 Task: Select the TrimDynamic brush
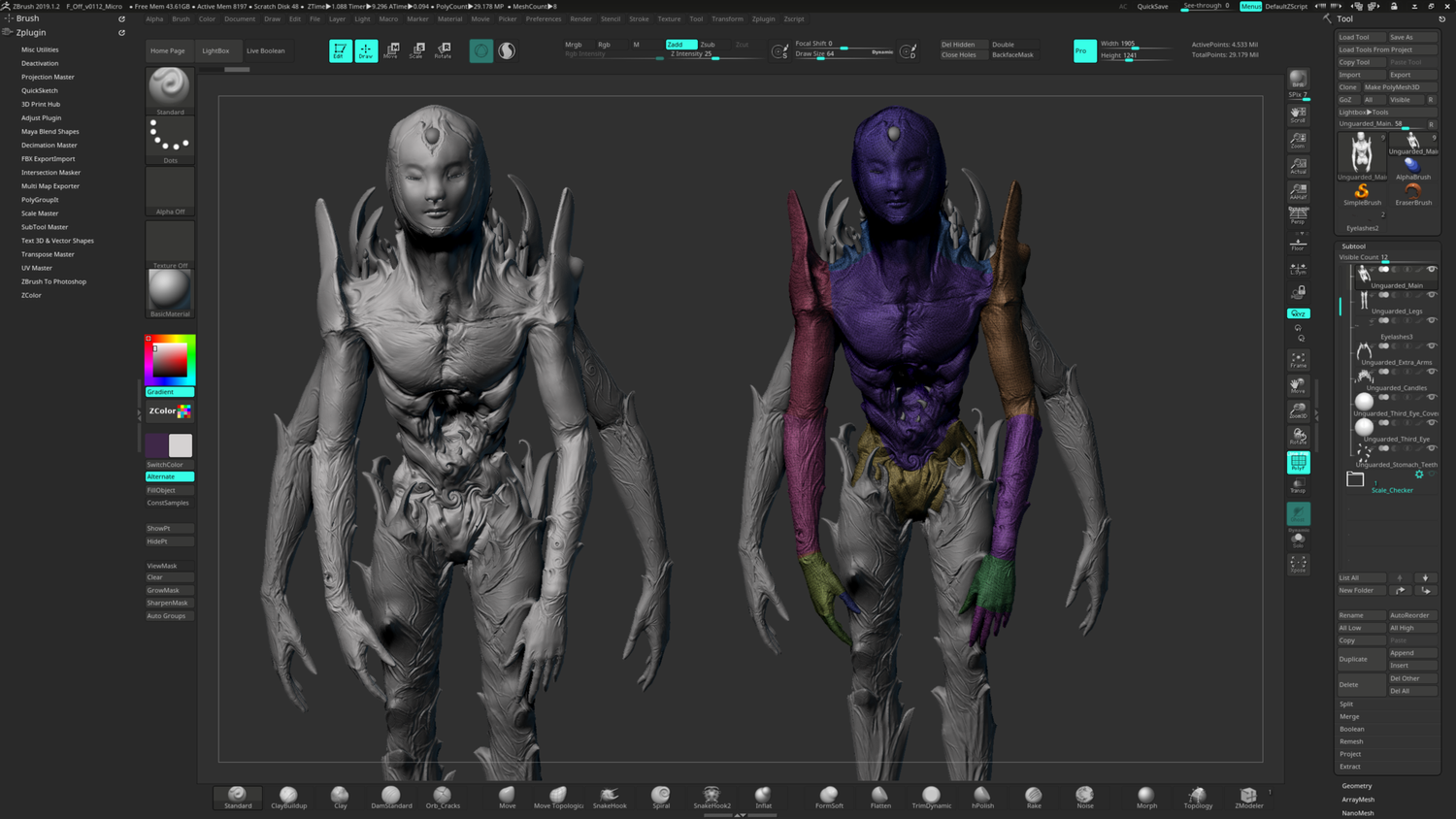[x=931, y=797]
